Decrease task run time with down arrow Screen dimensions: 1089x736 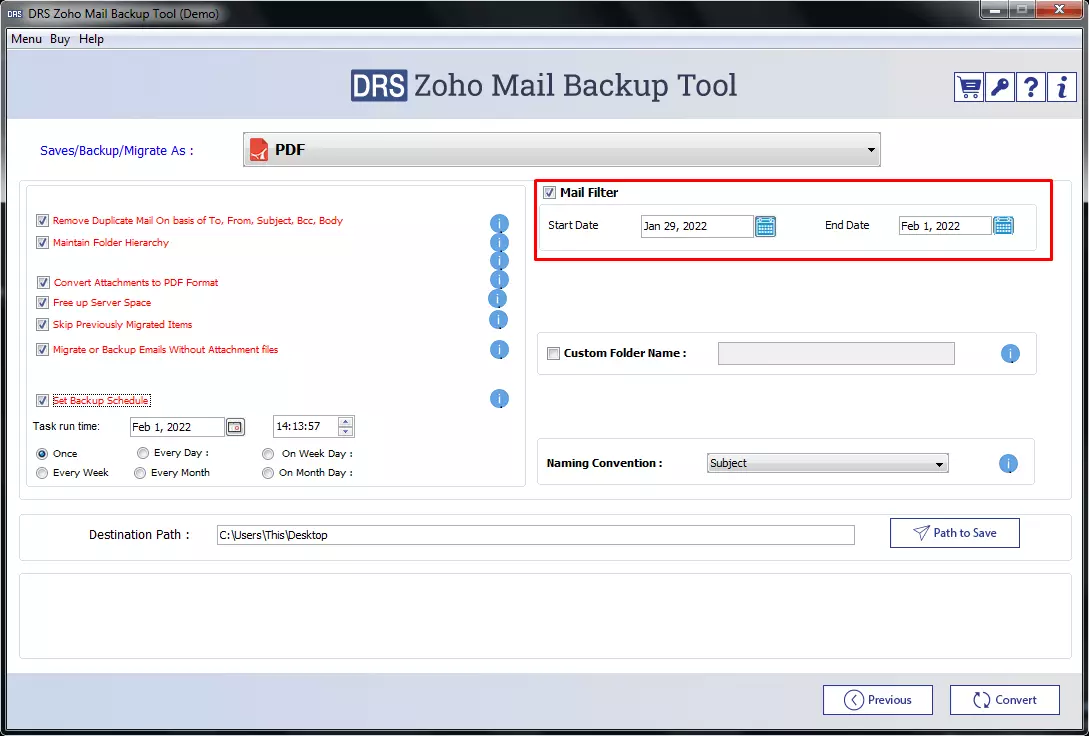[346, 432]
